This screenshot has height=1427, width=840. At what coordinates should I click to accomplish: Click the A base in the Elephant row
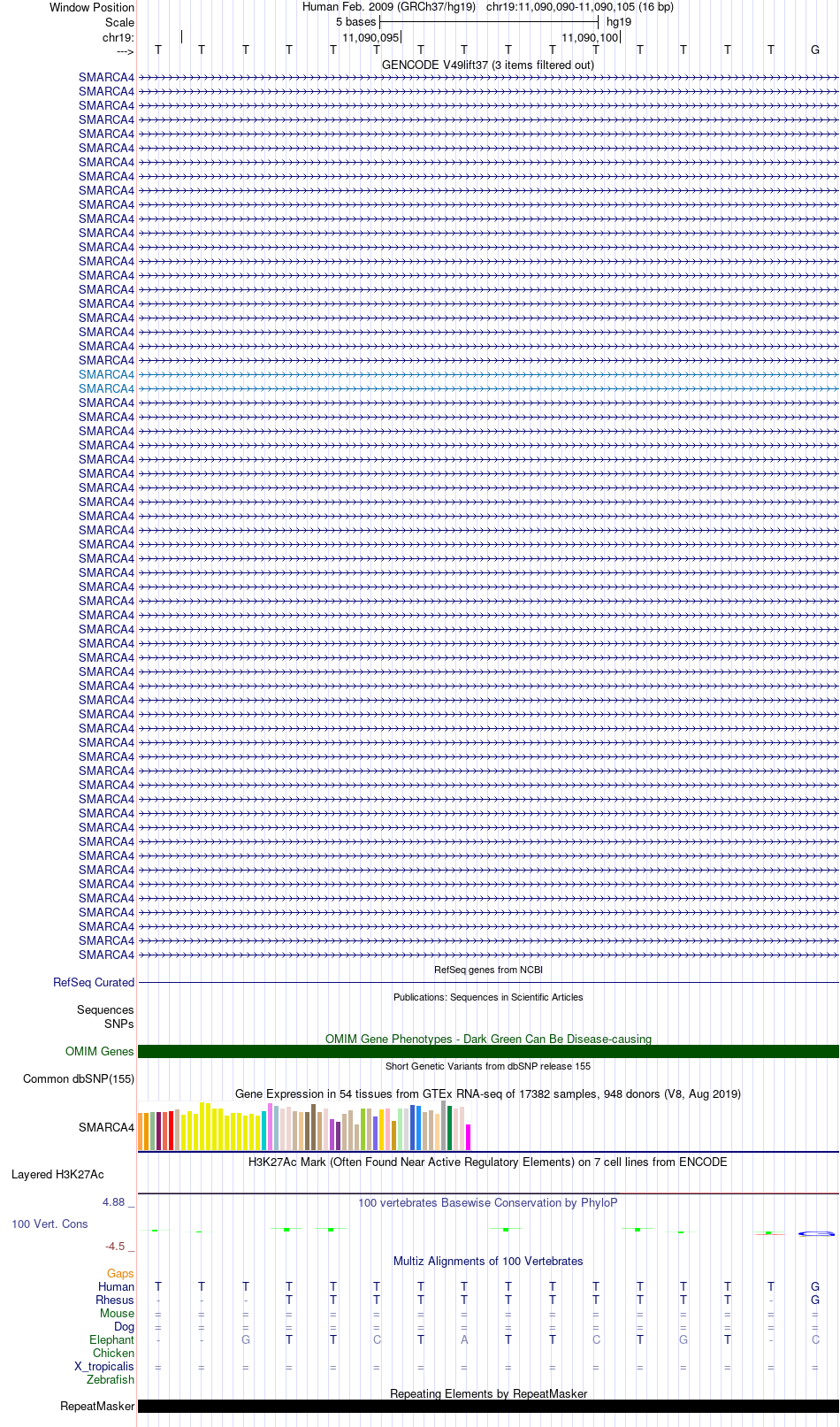click(464, 1339)
